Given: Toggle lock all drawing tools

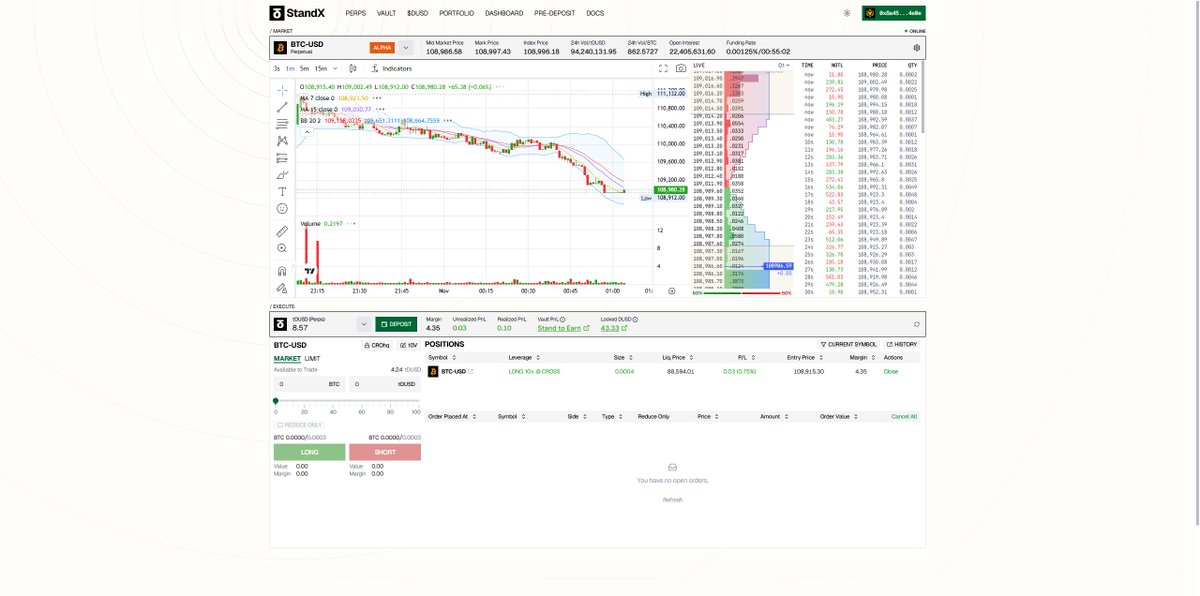Looking at the screenshot, I should [282, 287].
